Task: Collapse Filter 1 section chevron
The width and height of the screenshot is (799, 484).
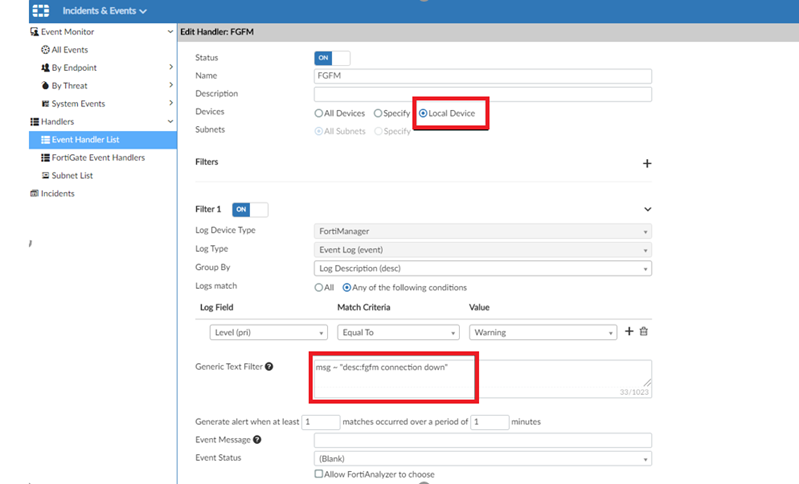Action: coord(647,209)
